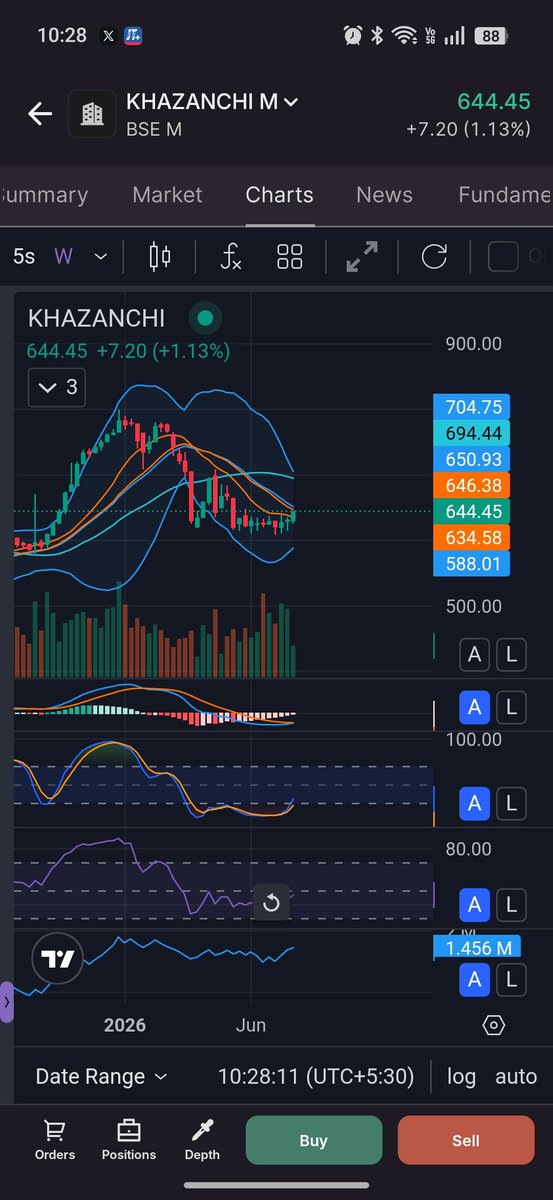Viewport: 553px width, 1200px height.
Task: Tap the red Sell button
Action: [466, 1141]
